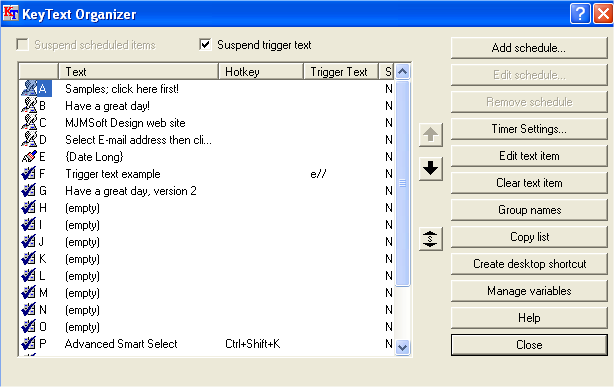Select the (empty) entry in row M
The image size is (614, 387).
tap(82, 293)
